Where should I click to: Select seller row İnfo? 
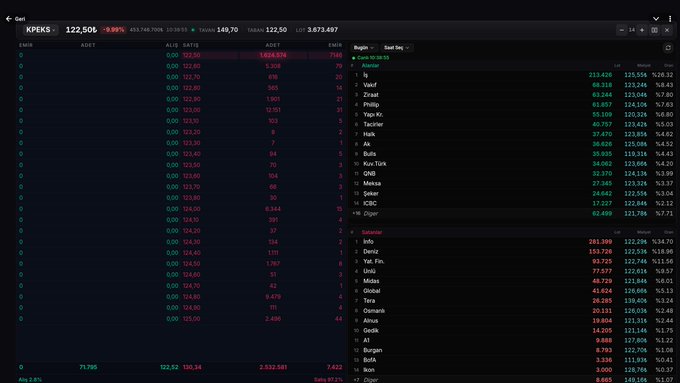point(513,242)
